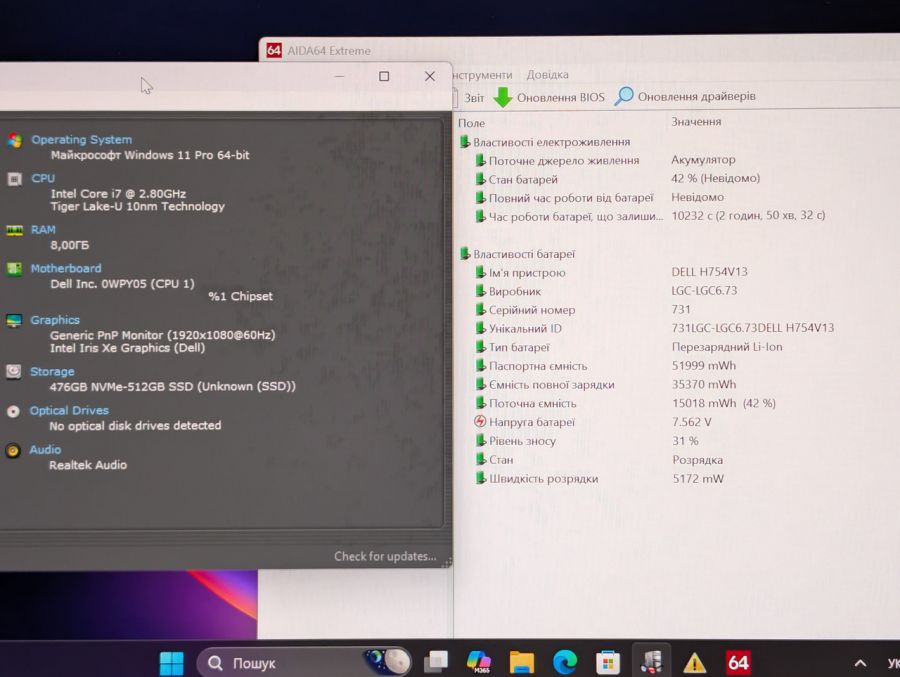The image size is (900, 677).
Task: Select Паспортна ємність row
Action: (606, 366)
